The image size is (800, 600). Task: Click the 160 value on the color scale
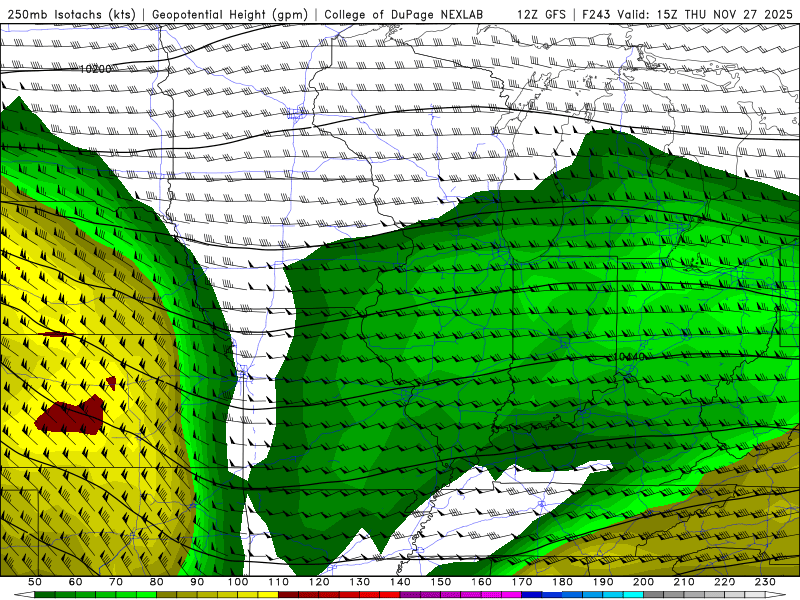pos(481,582)
